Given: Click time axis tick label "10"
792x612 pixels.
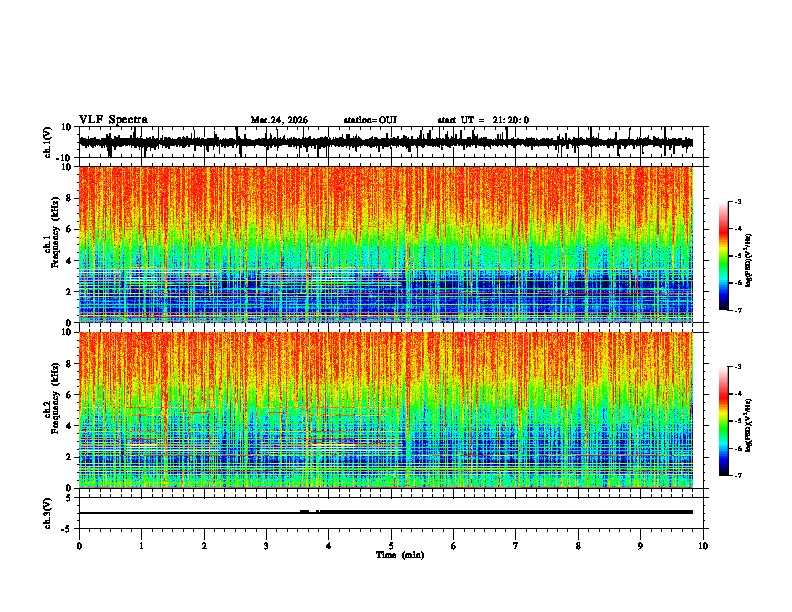Looking at the screenshot, I should point(703,546).
